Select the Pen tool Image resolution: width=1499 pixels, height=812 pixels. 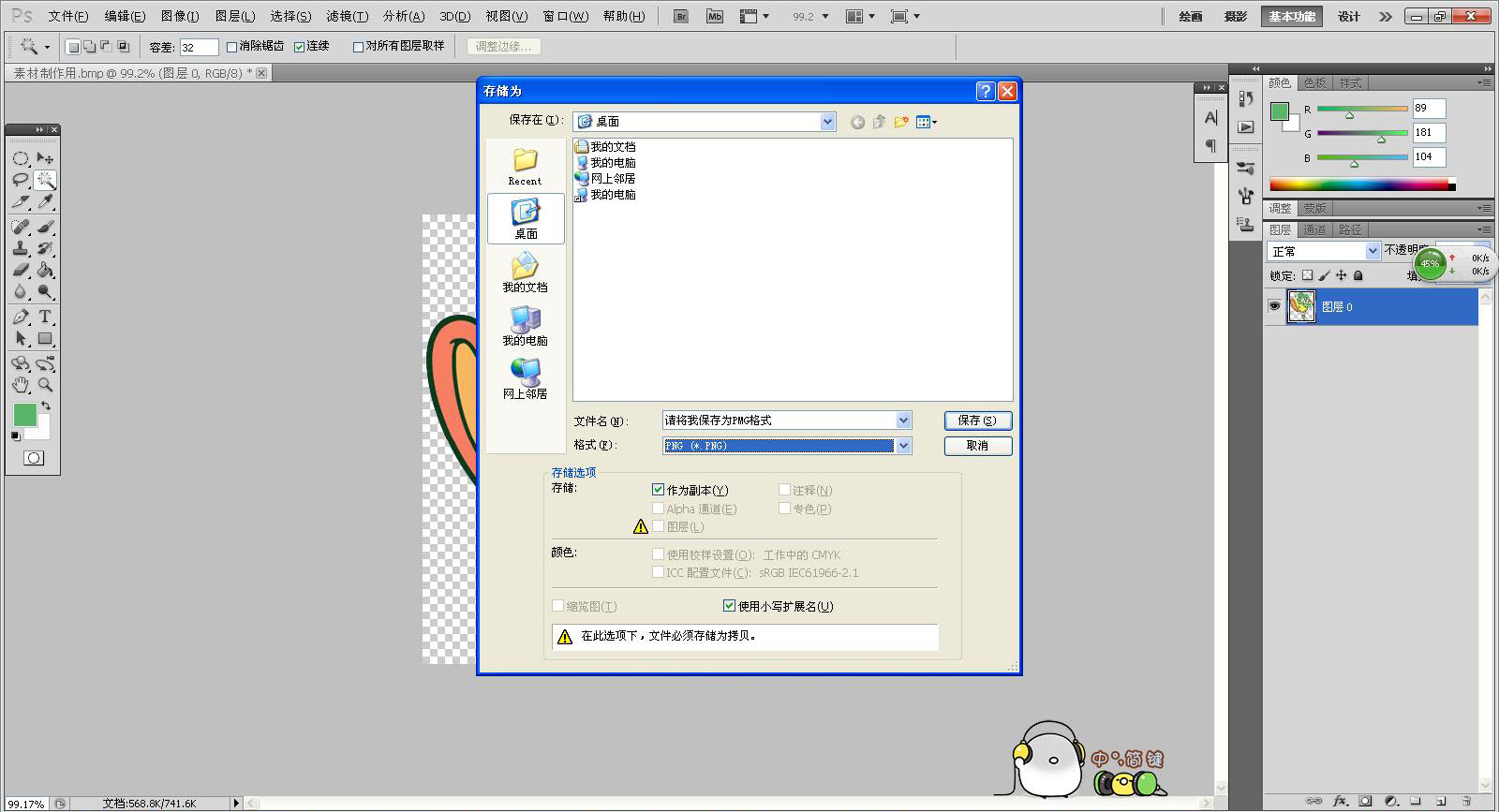tap(21, 317)
